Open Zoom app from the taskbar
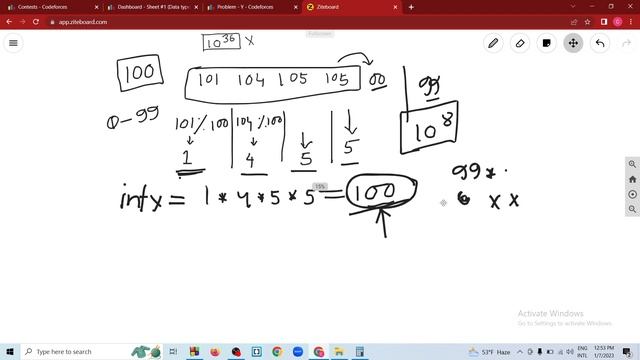640x360 pixels. point(298,351)
